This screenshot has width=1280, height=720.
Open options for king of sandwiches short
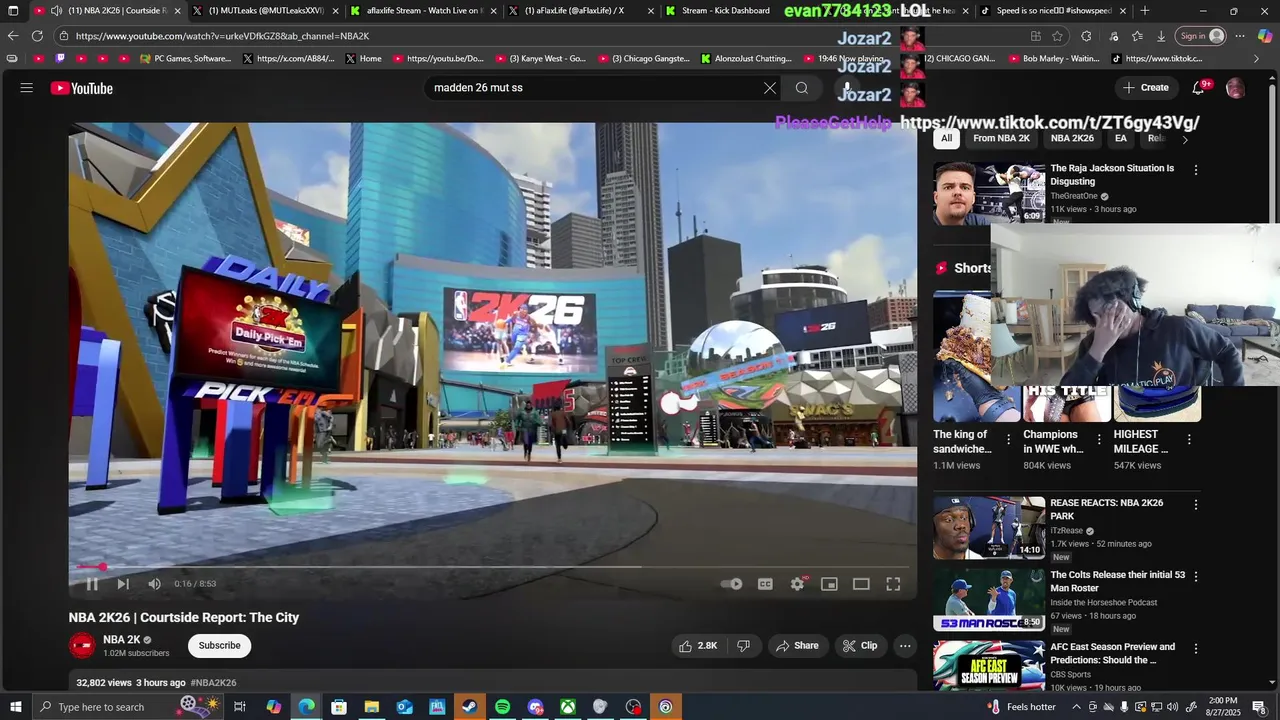pos(1008,439)
